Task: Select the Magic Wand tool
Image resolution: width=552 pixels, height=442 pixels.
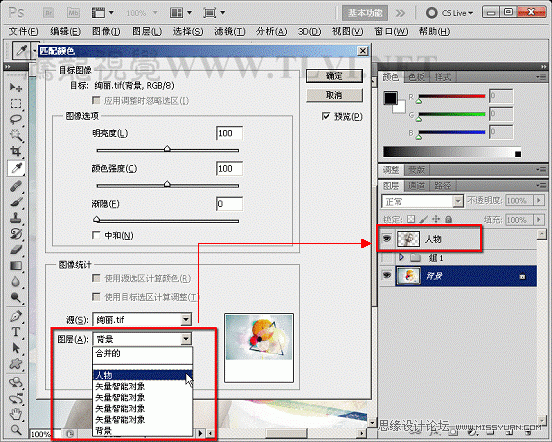Action: (15, 135)
